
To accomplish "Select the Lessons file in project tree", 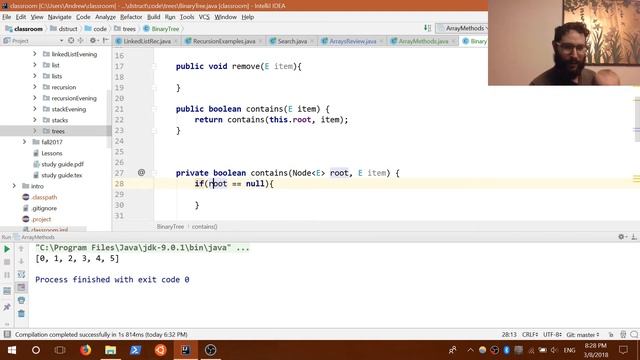I will point(51,153).
